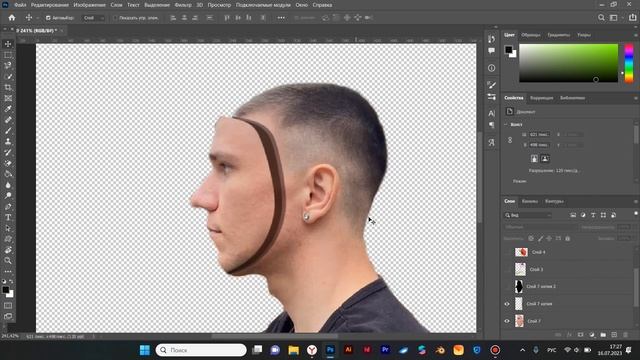This screenshot has width=640, height=360.
Task: Switch to the Градиенты tab
Action: click(x=558, y=35)
